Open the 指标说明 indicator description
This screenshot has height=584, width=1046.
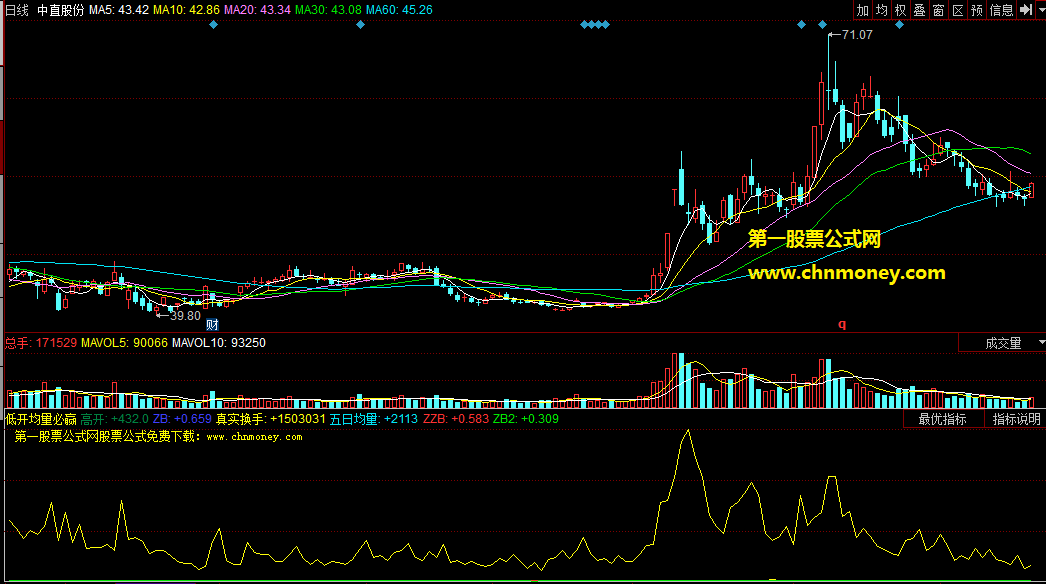tap(1016, 419)
